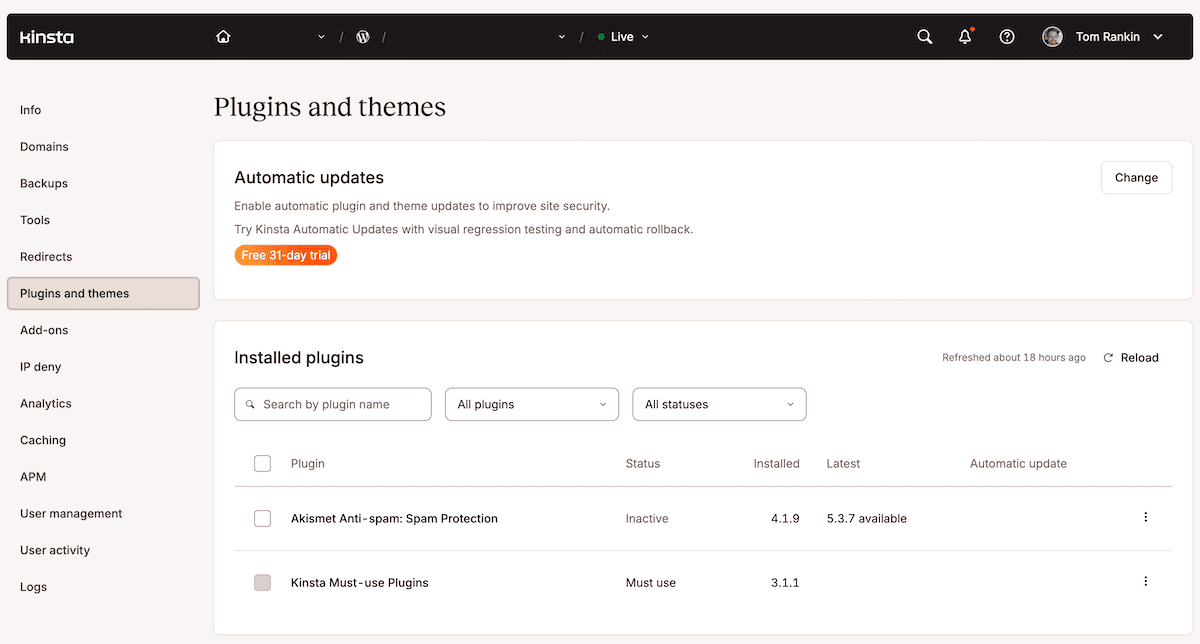The height and width of the screenshot is (644, 1200).
Task: Click the Automatic update column header
Action: pos(1018,463)
